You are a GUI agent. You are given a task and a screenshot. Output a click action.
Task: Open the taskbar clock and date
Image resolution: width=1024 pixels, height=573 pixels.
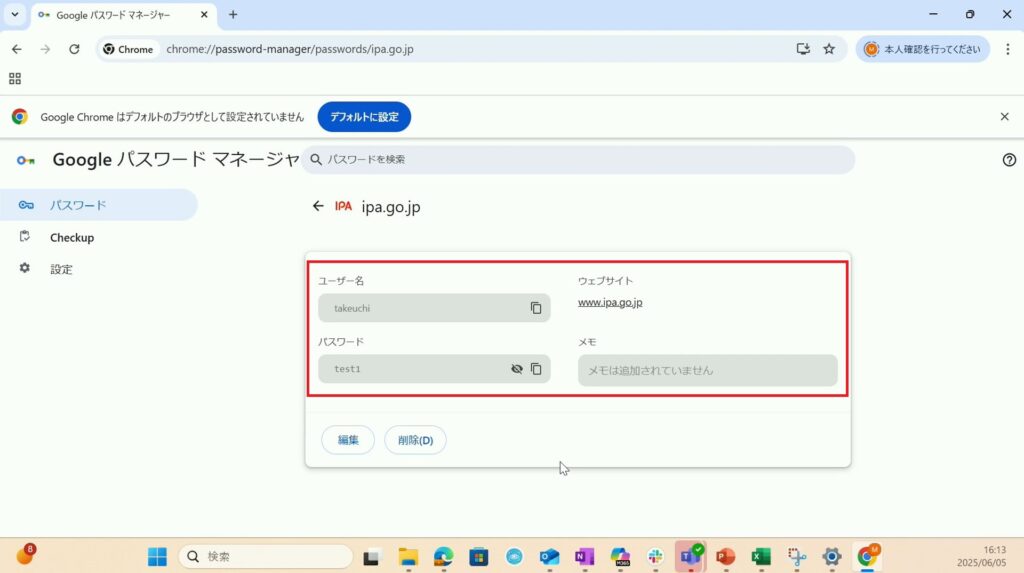click(x=982, y=556)
